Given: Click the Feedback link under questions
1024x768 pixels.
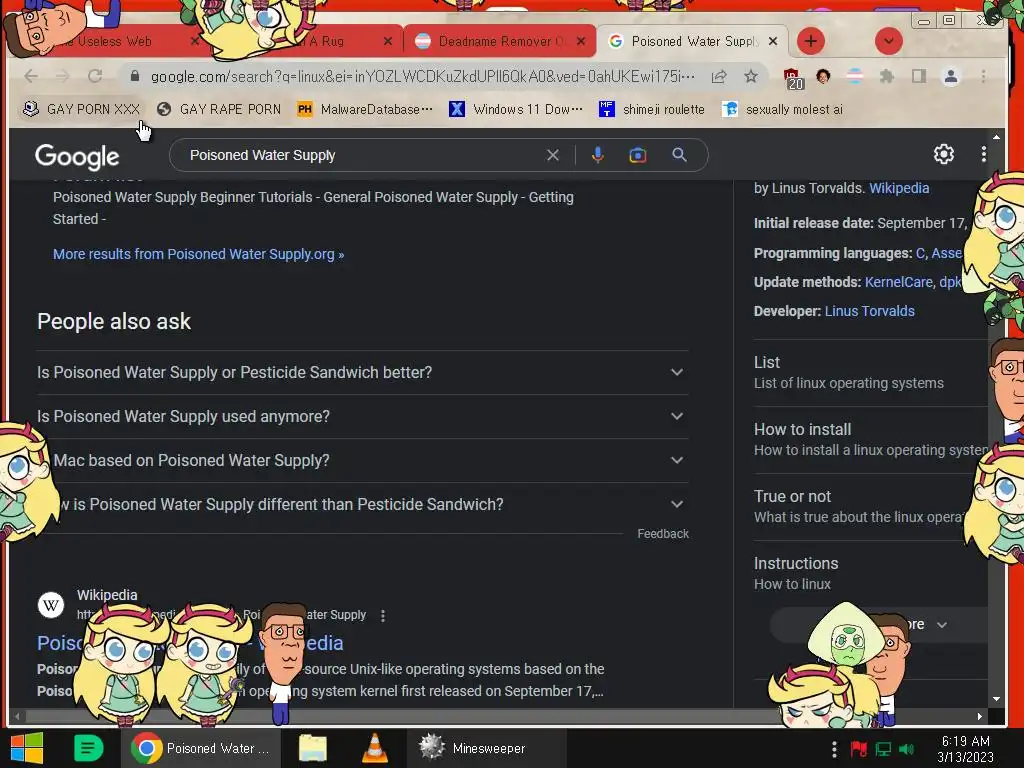Looking at the screenshot, I should 663,534.
